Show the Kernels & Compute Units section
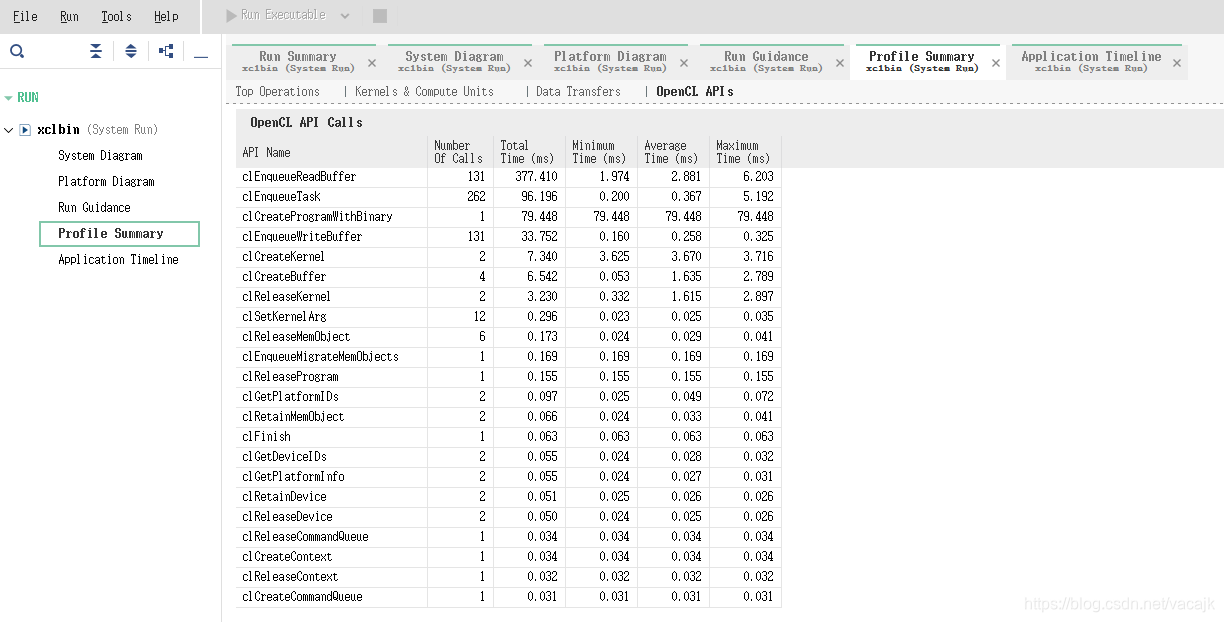The image size is (1224, 622). click(424, 91)
